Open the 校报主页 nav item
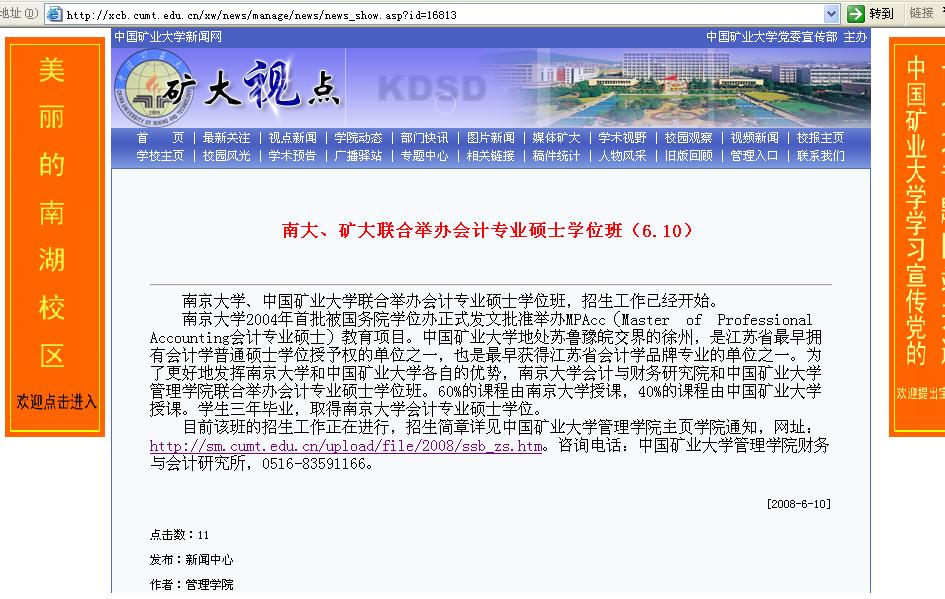The image size is (945, 599). (x=820, y=138)
